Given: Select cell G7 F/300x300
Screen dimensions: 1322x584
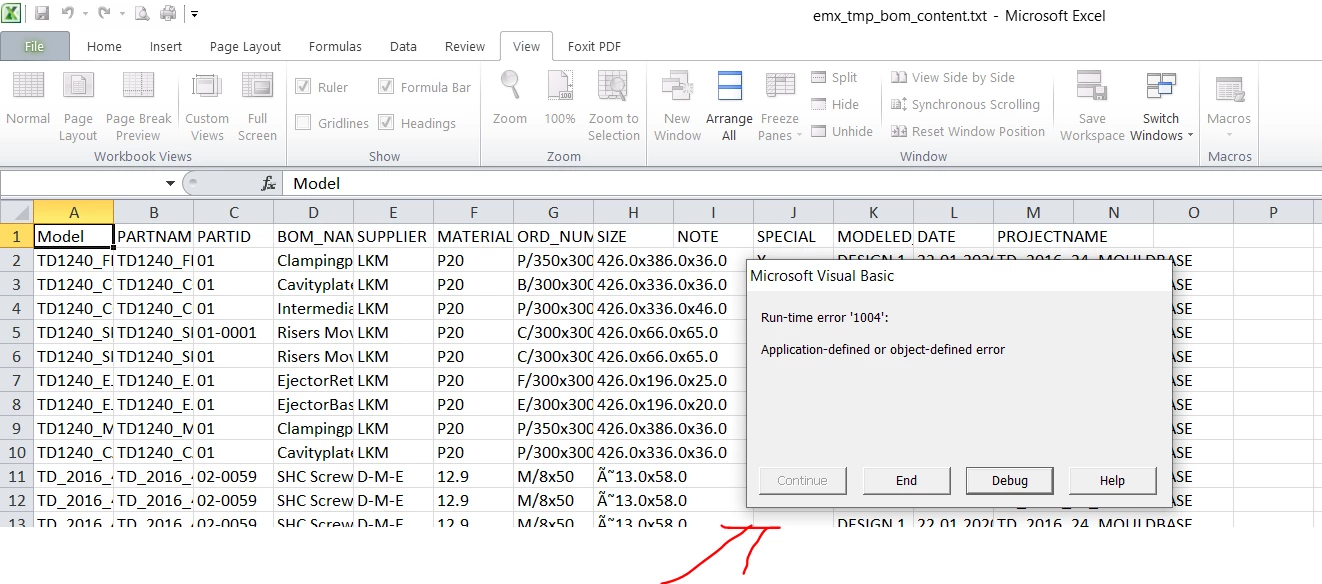Looking at the screenshot, I should (x=553, y=380).
